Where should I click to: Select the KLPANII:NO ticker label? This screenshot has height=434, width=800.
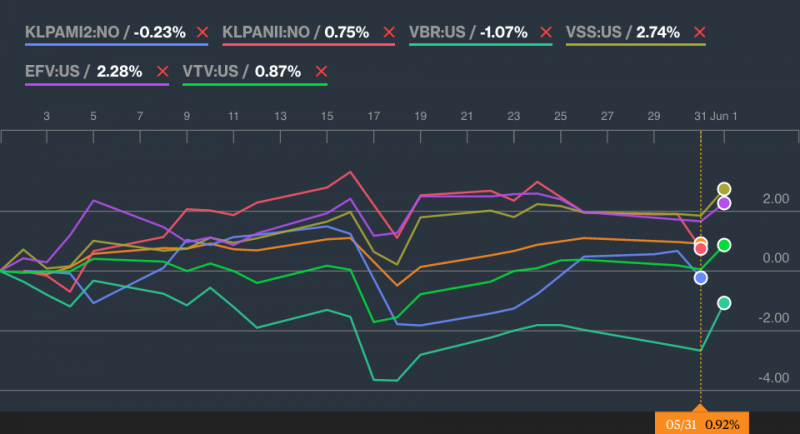tap(266, 32)
